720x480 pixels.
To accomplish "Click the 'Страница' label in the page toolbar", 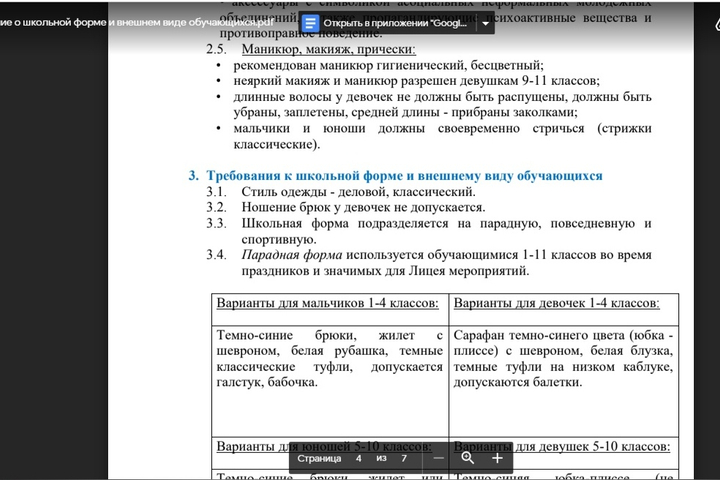I will tap(319, 458).
